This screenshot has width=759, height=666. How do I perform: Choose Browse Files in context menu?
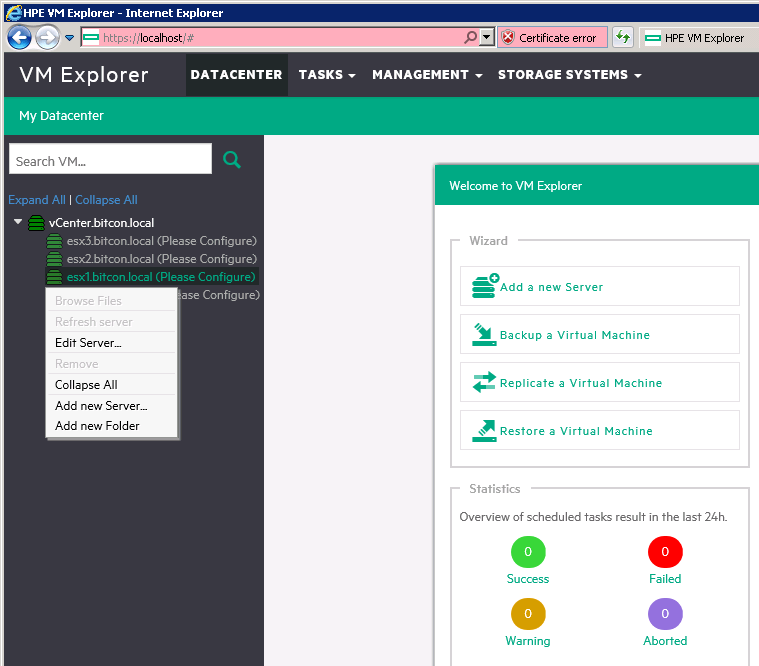click(111, 301)
